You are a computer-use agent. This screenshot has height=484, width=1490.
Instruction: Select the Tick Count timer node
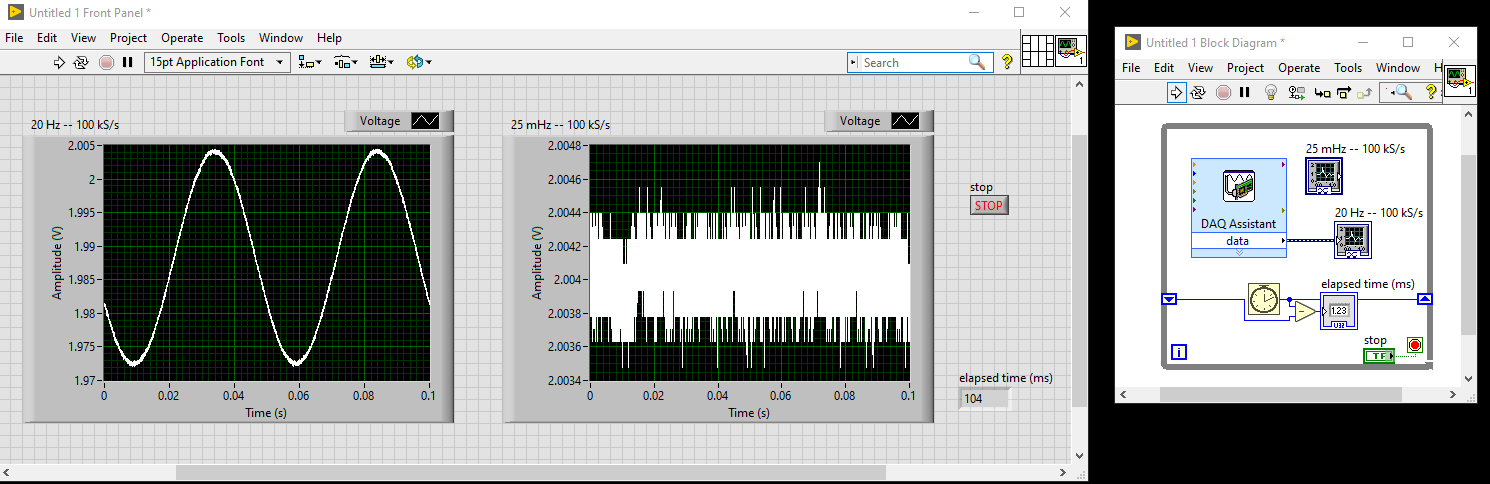(x=1266, y=301)
